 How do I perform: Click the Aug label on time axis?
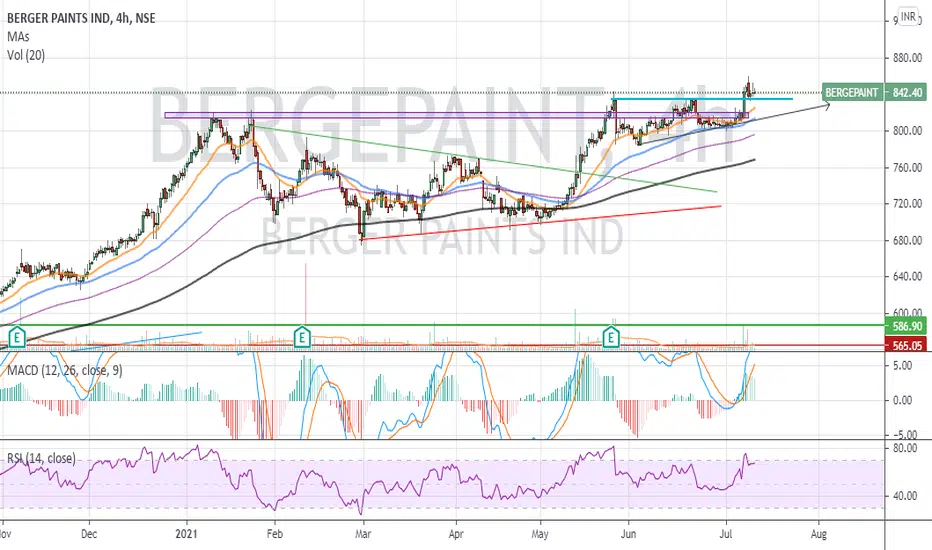coord(818,535)
